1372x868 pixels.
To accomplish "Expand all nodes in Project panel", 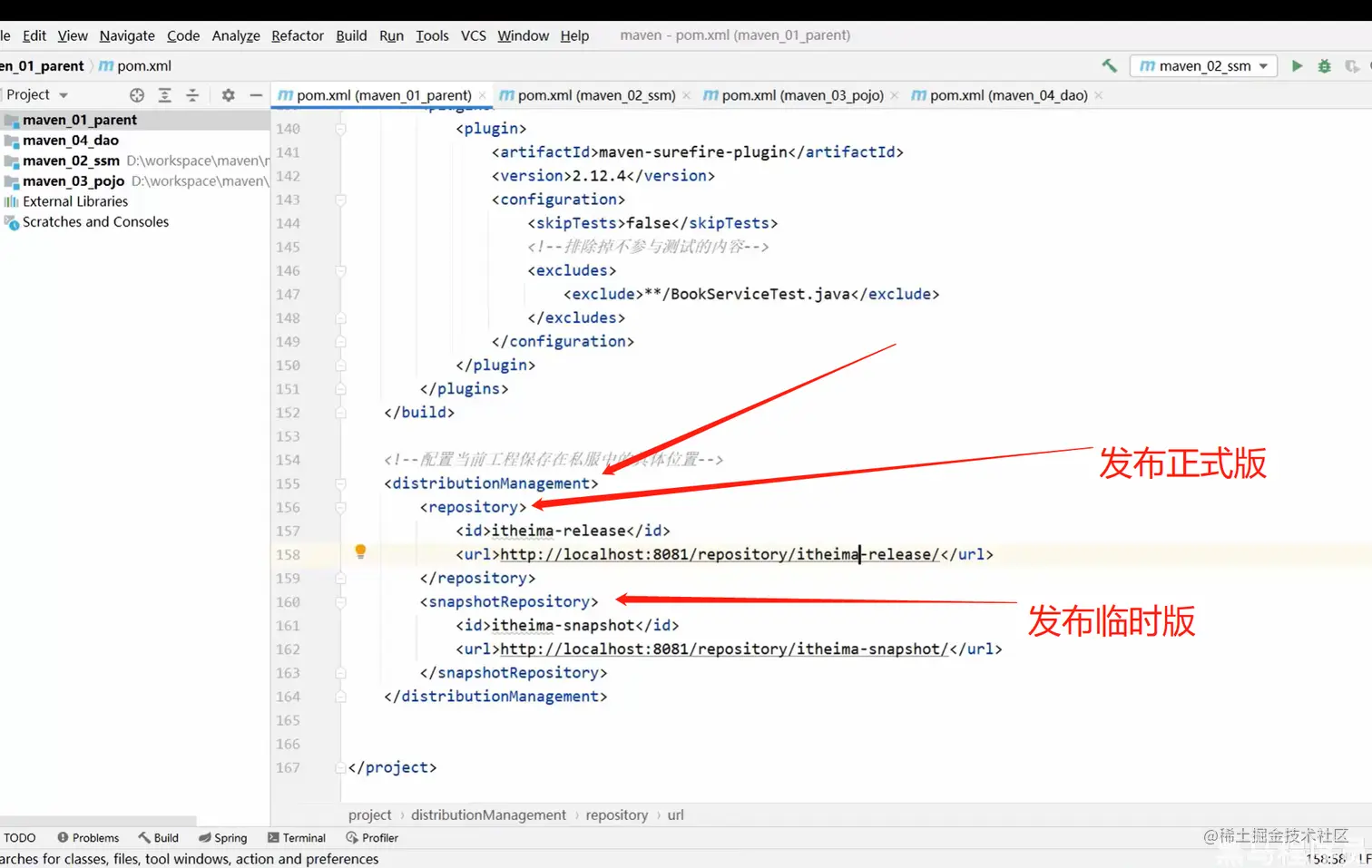I will point(164,94).
